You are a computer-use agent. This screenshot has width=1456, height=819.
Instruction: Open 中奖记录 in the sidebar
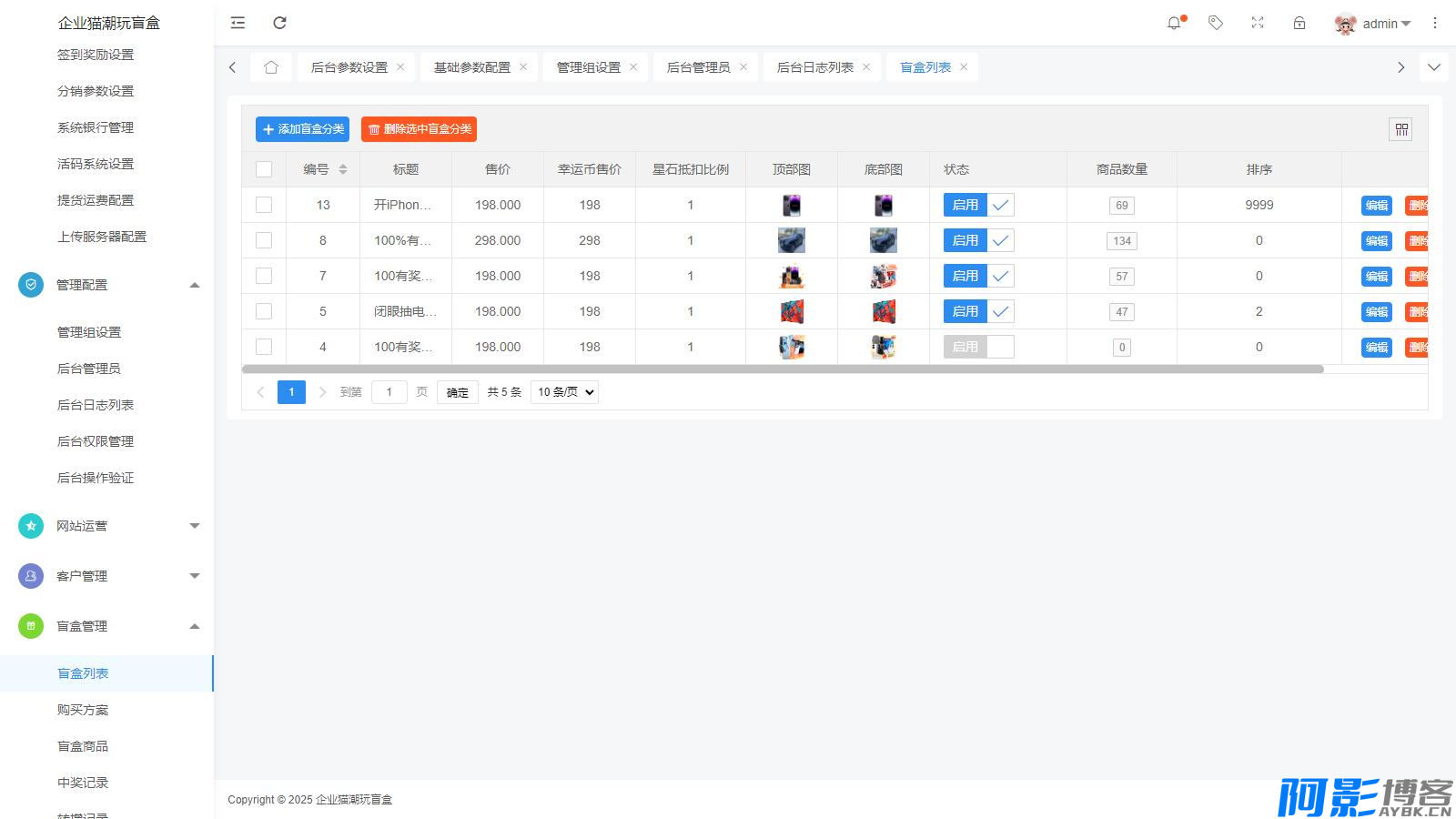click(83, 783)
